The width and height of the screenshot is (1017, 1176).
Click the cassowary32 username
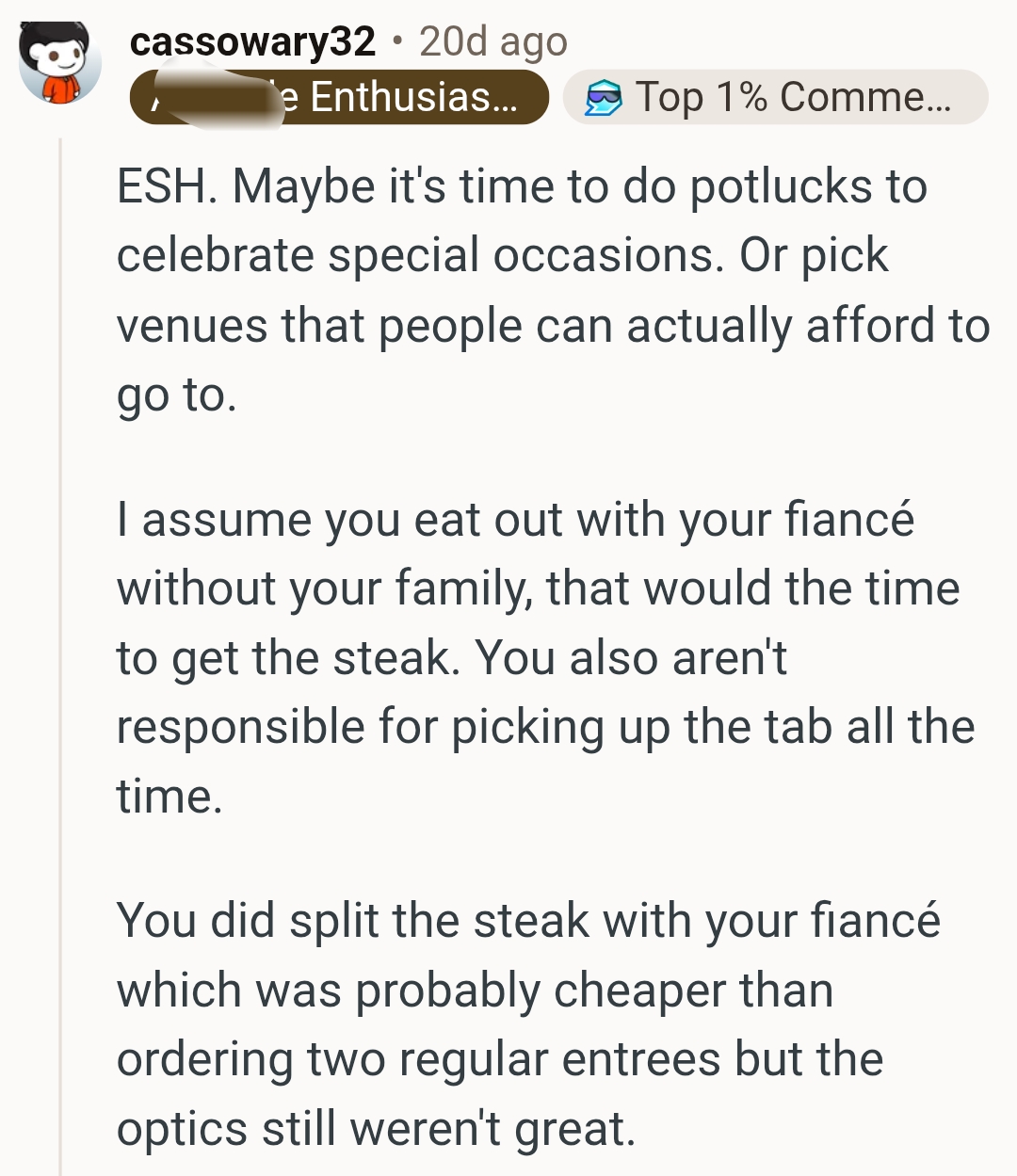(x=252, y=41)
